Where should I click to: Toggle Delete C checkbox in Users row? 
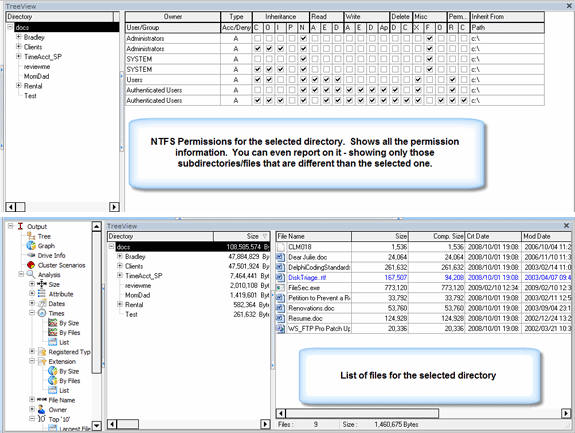point(406,80)
